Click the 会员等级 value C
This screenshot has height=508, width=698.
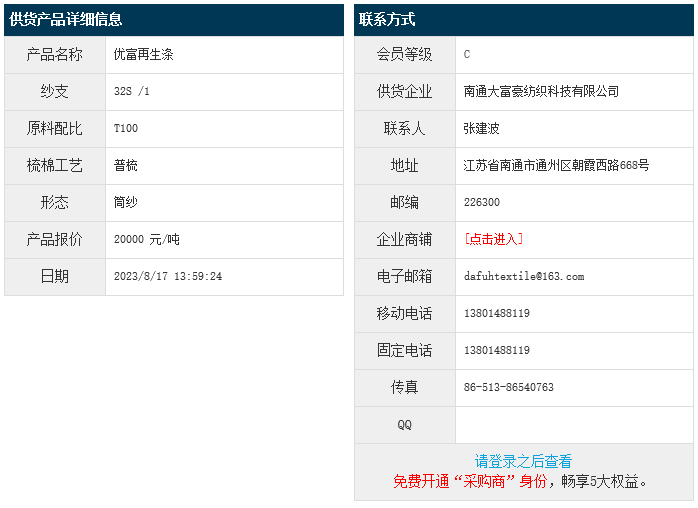click(467, 54)
